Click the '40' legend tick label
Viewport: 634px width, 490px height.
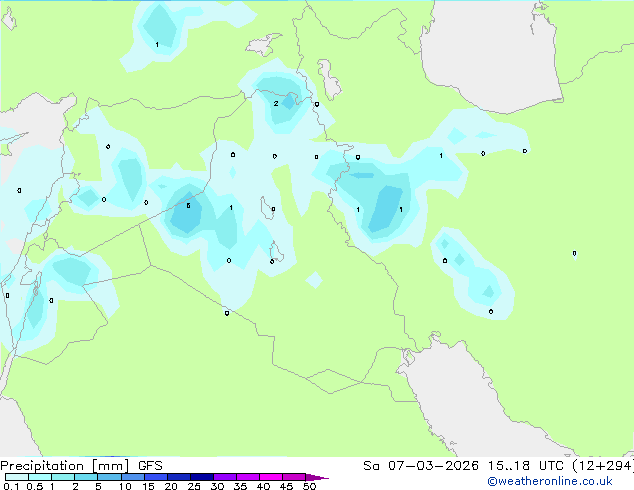coord(263,486)
